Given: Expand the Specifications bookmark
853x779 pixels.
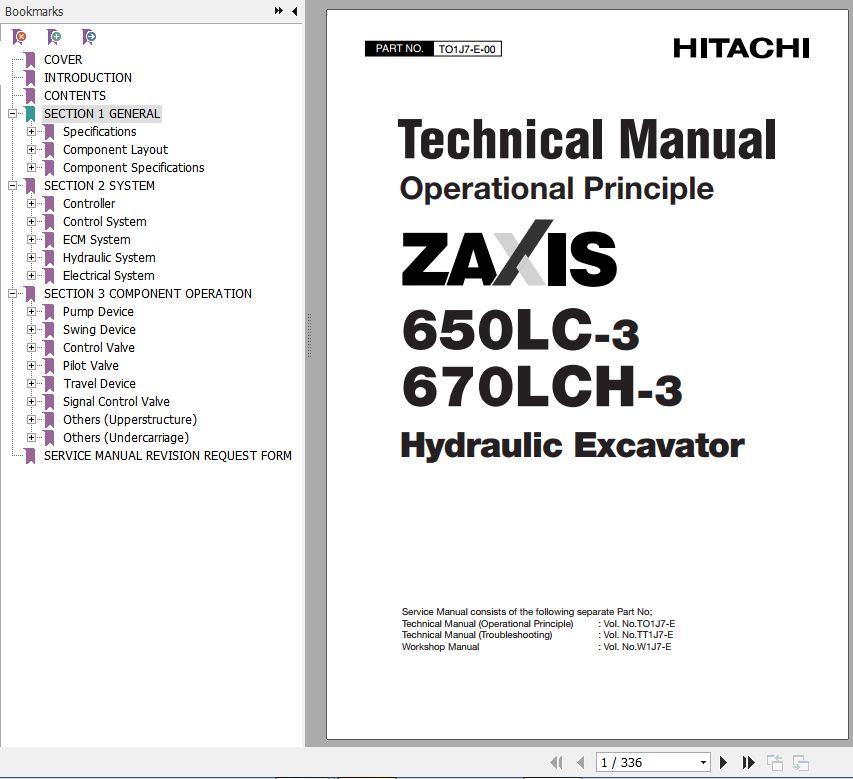Looking at the screenshot, I should click(31, 132).
